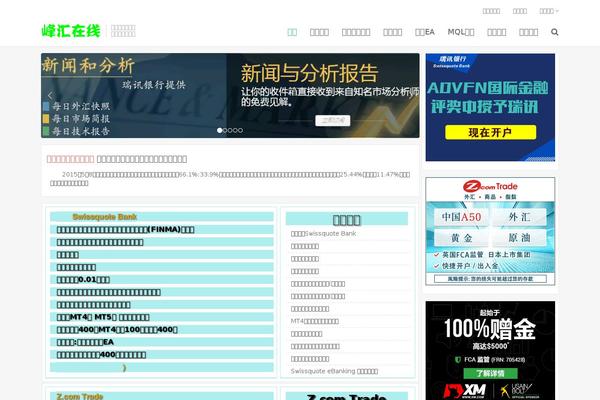Select the first carousel dot indicator
This screenshot has height=400, width=600.
tap(220, 131)
